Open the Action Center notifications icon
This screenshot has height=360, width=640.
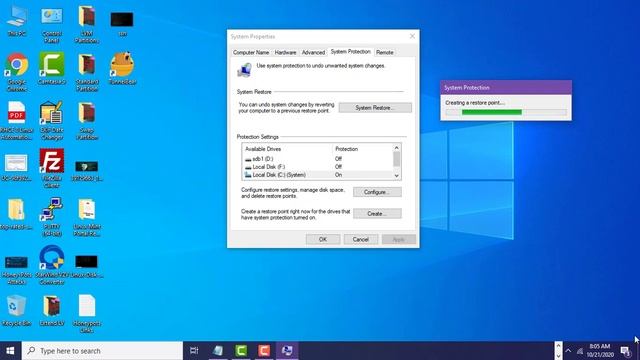pyautogui.click(x=625, y=351)
